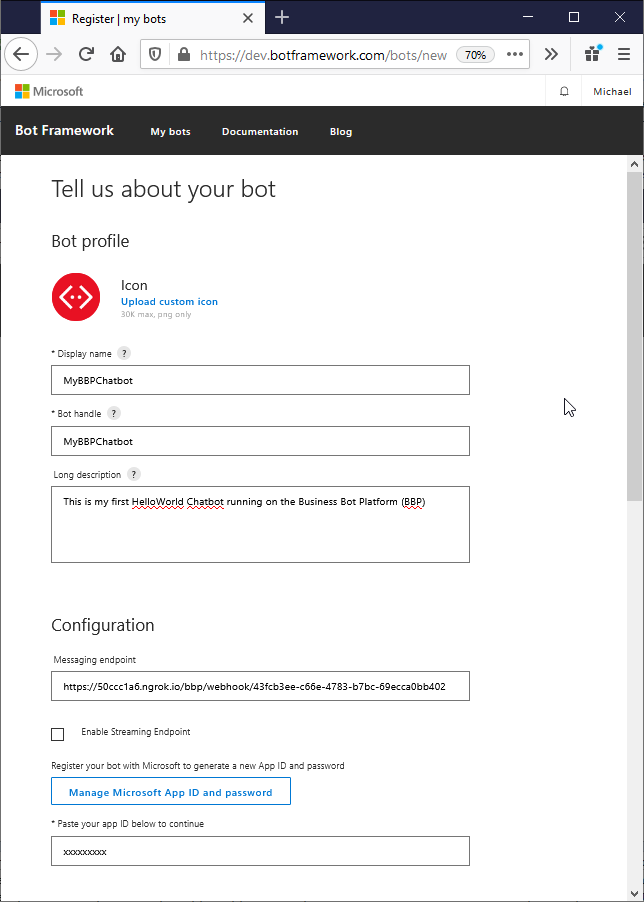Click the Bot handle input field
This screenshot has width=644, height=902.
tap(260, 441)
